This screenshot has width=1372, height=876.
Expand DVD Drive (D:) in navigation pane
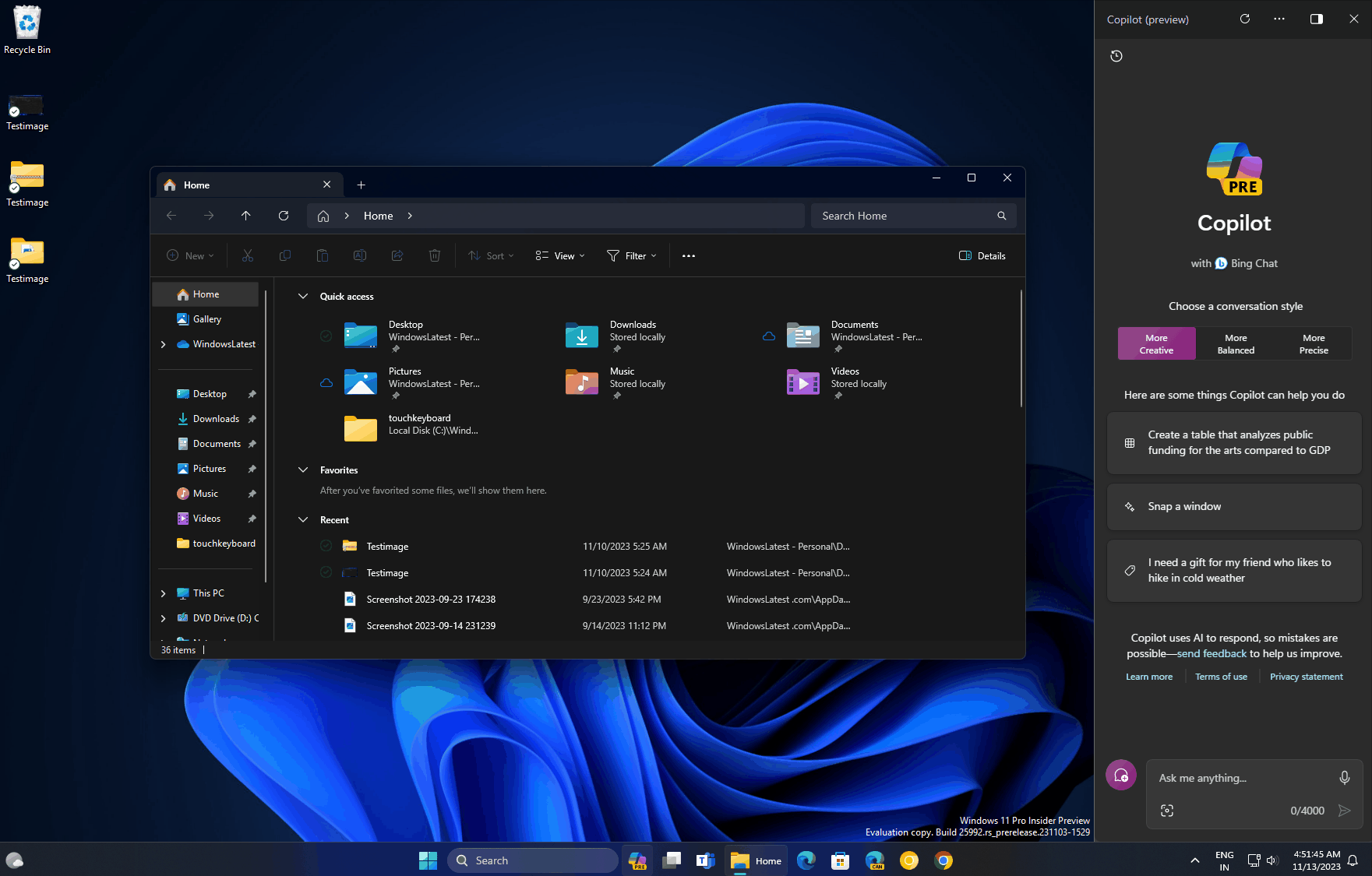163,618
